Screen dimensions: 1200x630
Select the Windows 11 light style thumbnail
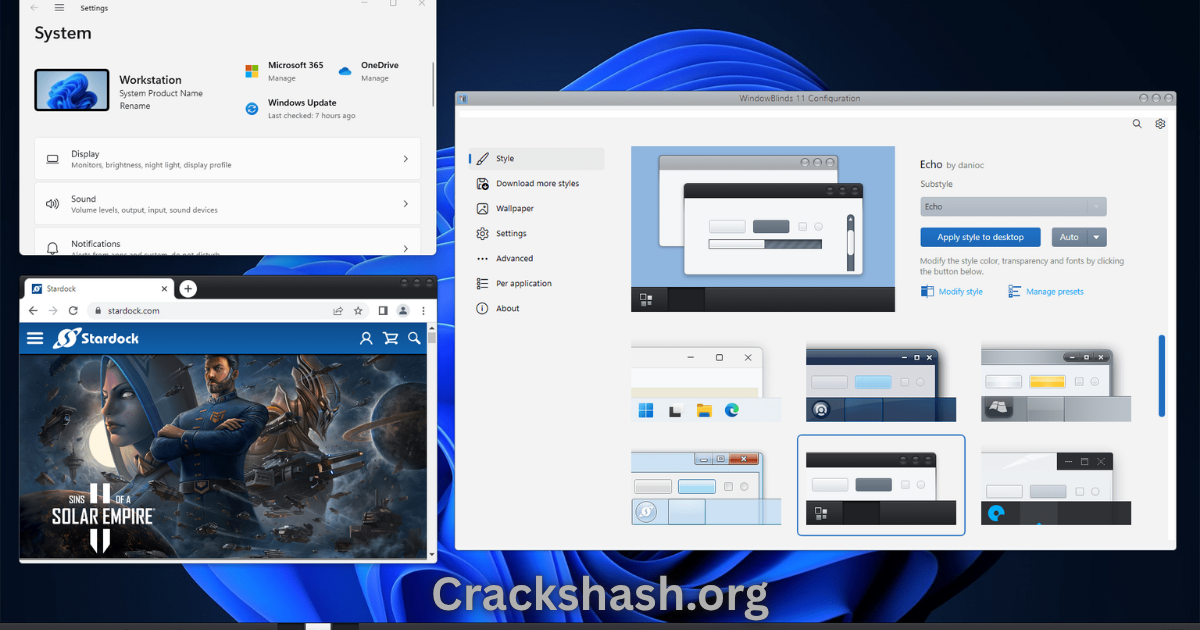click(x=706, y=383)
